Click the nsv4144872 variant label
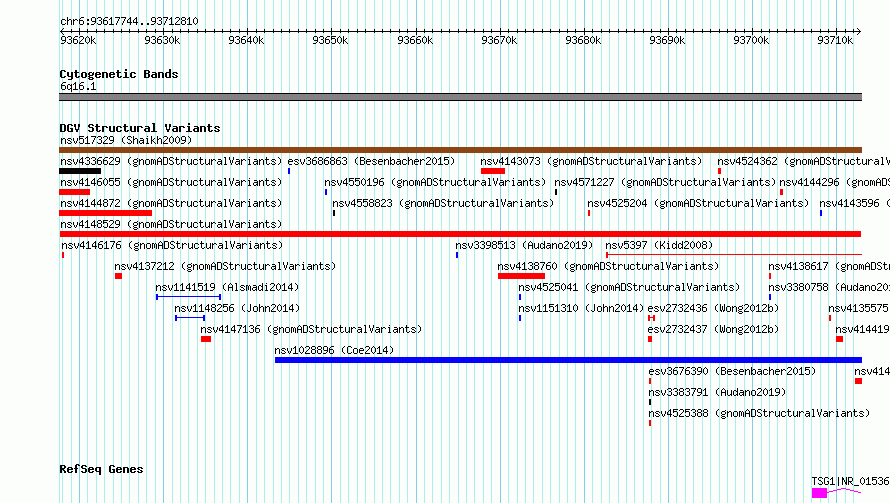The height and width of the screenshot is (503, 890). pos(171,203)
